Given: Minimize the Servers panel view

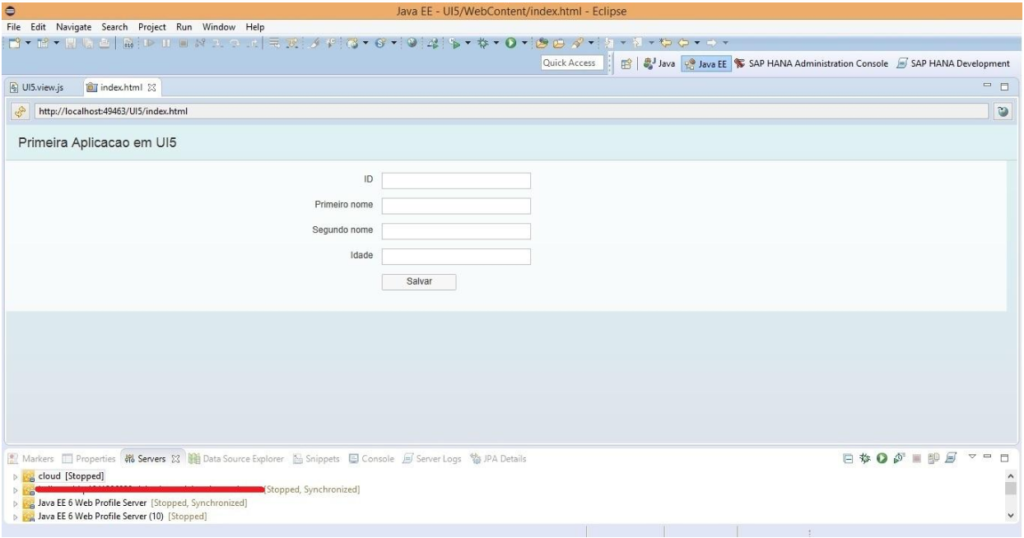Looking at the screenshot, I should (x=987, y=459).
